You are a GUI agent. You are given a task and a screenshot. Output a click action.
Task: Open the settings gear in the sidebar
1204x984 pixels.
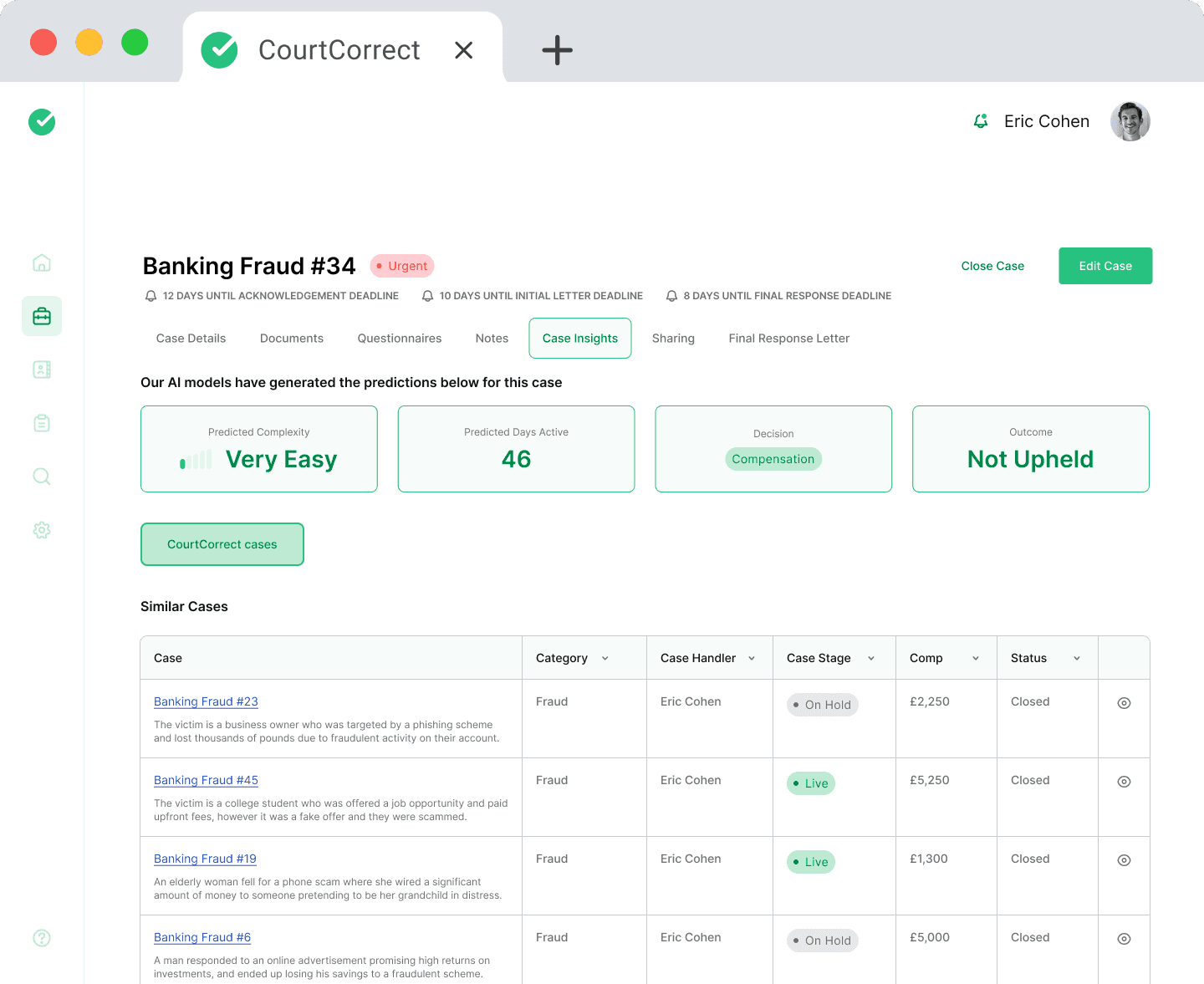[42, 530]
